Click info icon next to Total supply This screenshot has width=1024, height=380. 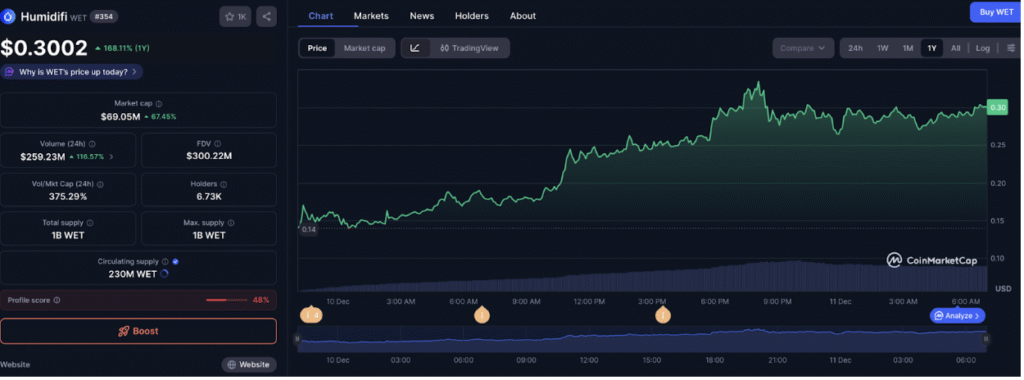pyautogui.click(x=89, y=223)
